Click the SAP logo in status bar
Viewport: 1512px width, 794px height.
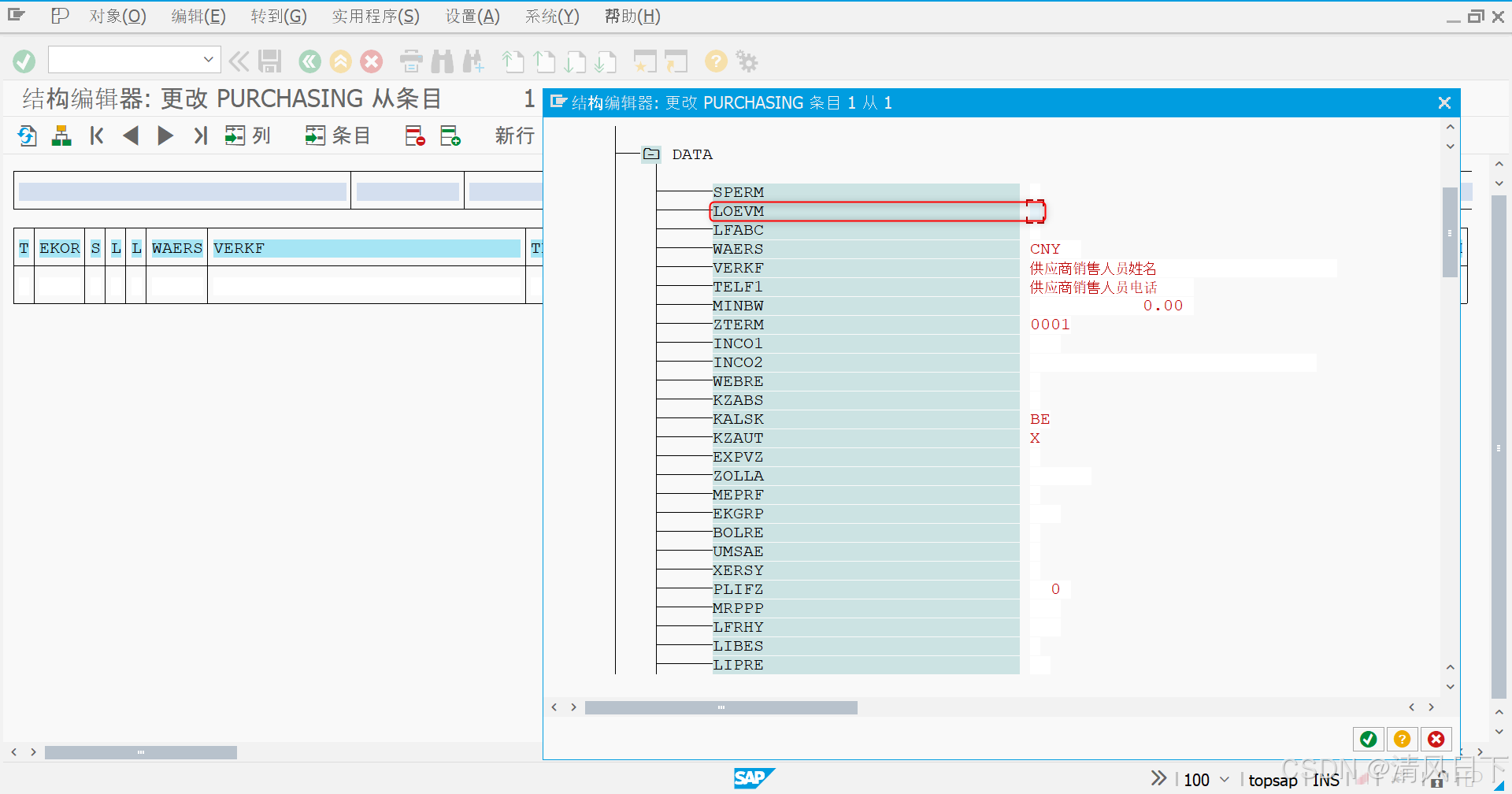pyautogui.click(x=754, y=778)
